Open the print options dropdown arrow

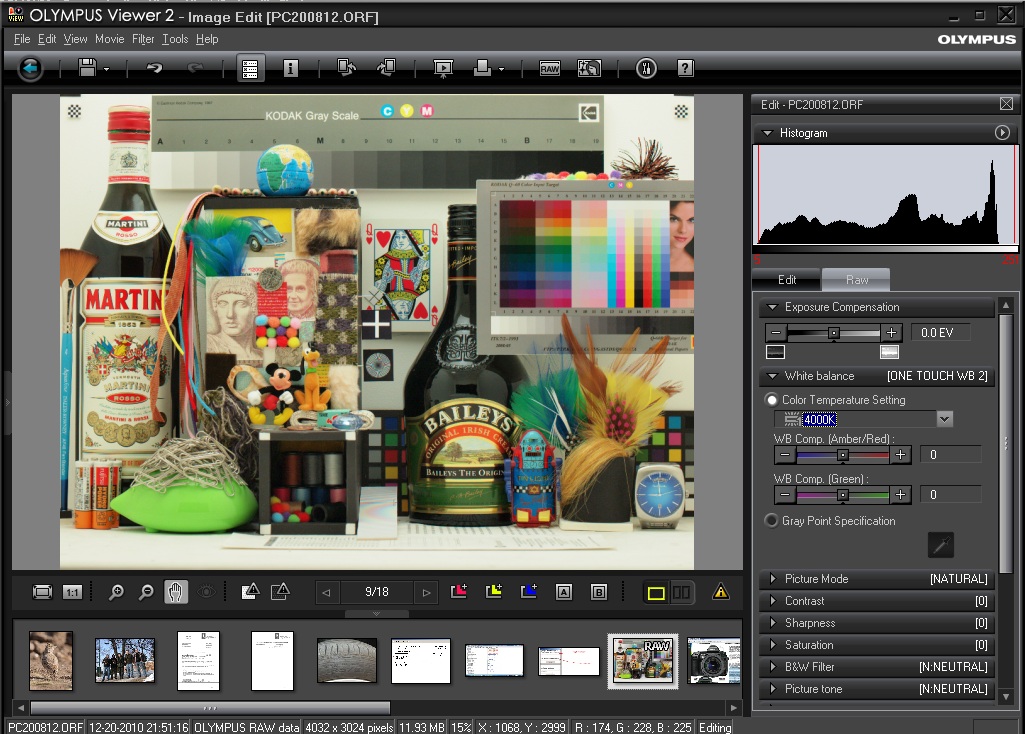(x=501, y=69)
